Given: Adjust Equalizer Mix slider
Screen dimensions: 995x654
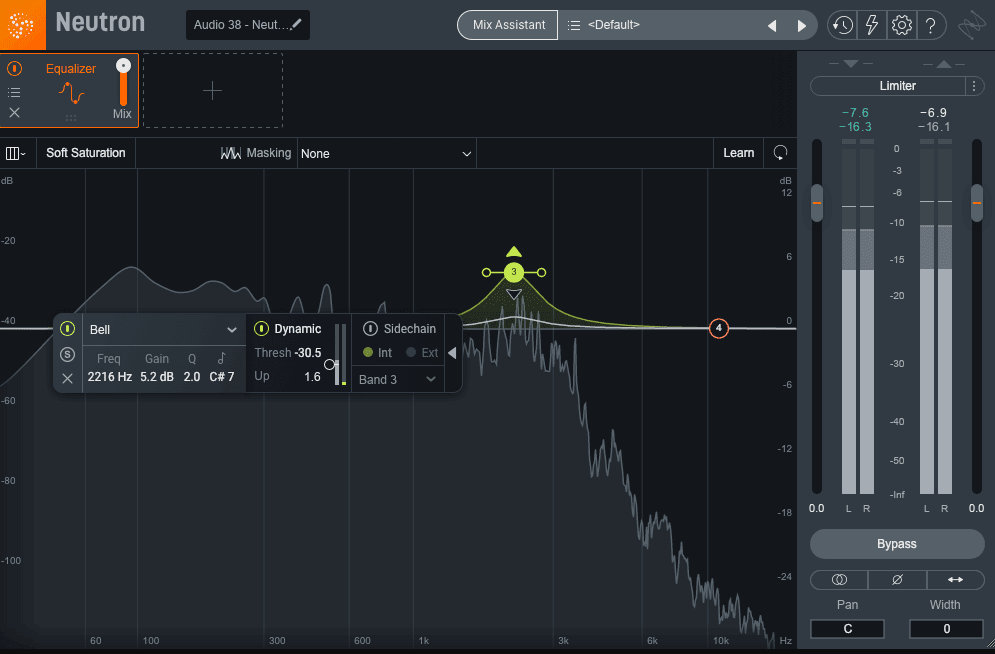Looking at the screenshot, I should (123, 66).
